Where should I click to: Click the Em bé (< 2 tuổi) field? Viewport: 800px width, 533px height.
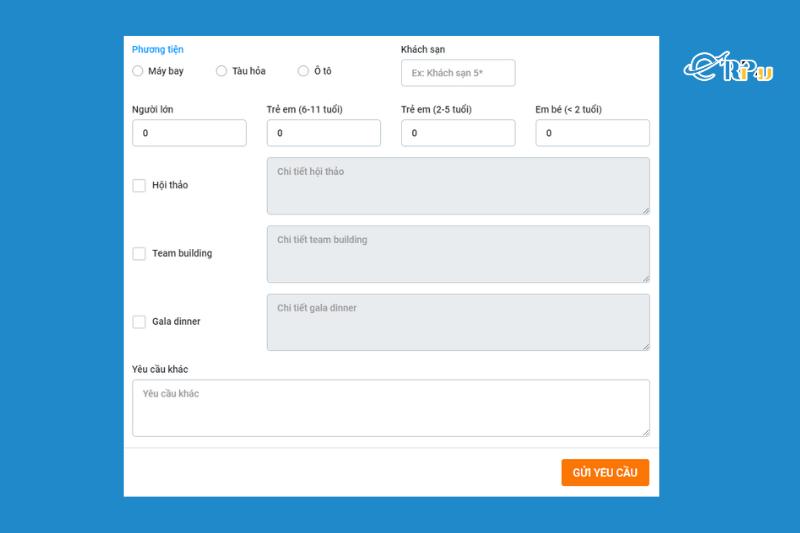point(592,133)
